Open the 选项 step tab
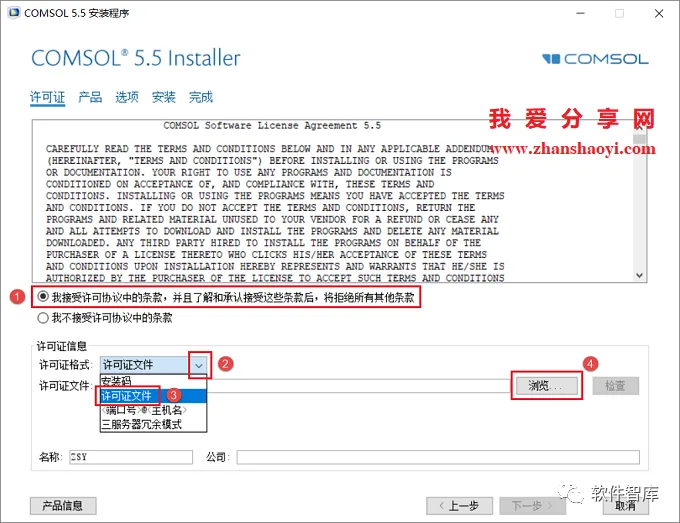Screen dimensions: 680x523 (127, 97)
